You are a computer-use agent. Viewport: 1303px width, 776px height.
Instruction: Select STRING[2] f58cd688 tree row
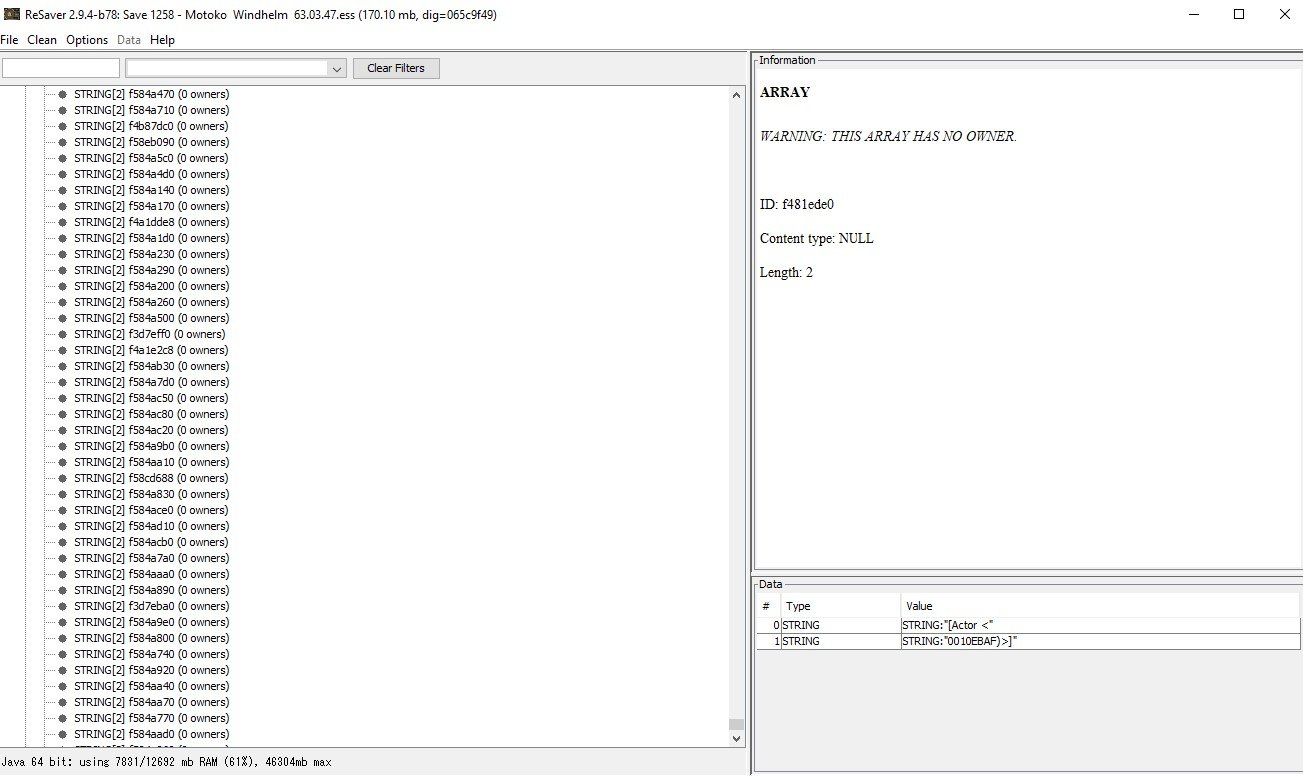[151, 478]
